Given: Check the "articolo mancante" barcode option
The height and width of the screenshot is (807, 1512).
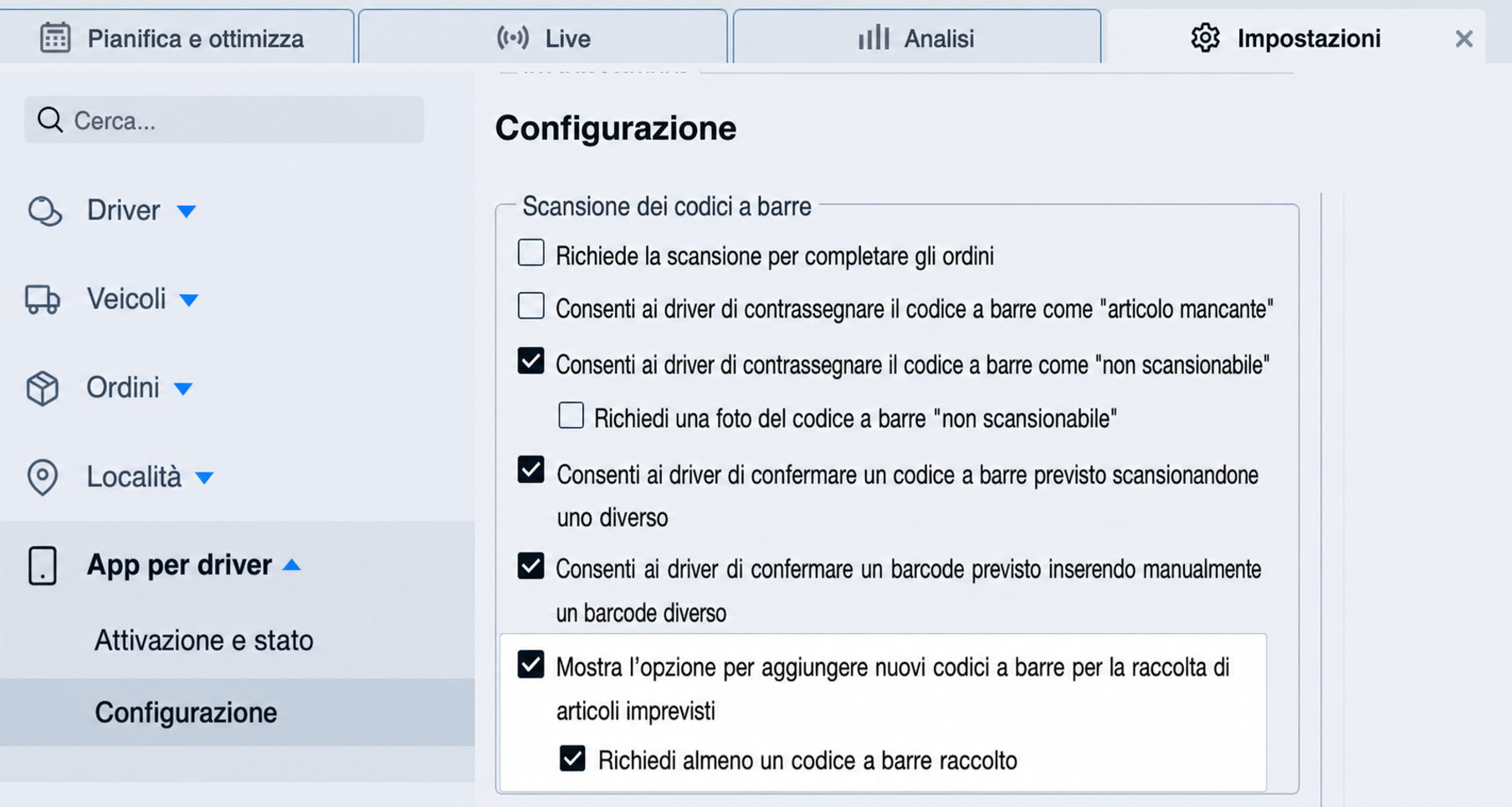Looking at the screenshot, I should tap(530, 306).
